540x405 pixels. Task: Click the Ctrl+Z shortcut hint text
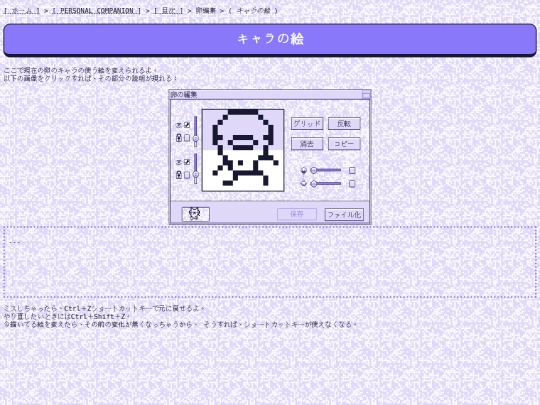tap(77, 308)
